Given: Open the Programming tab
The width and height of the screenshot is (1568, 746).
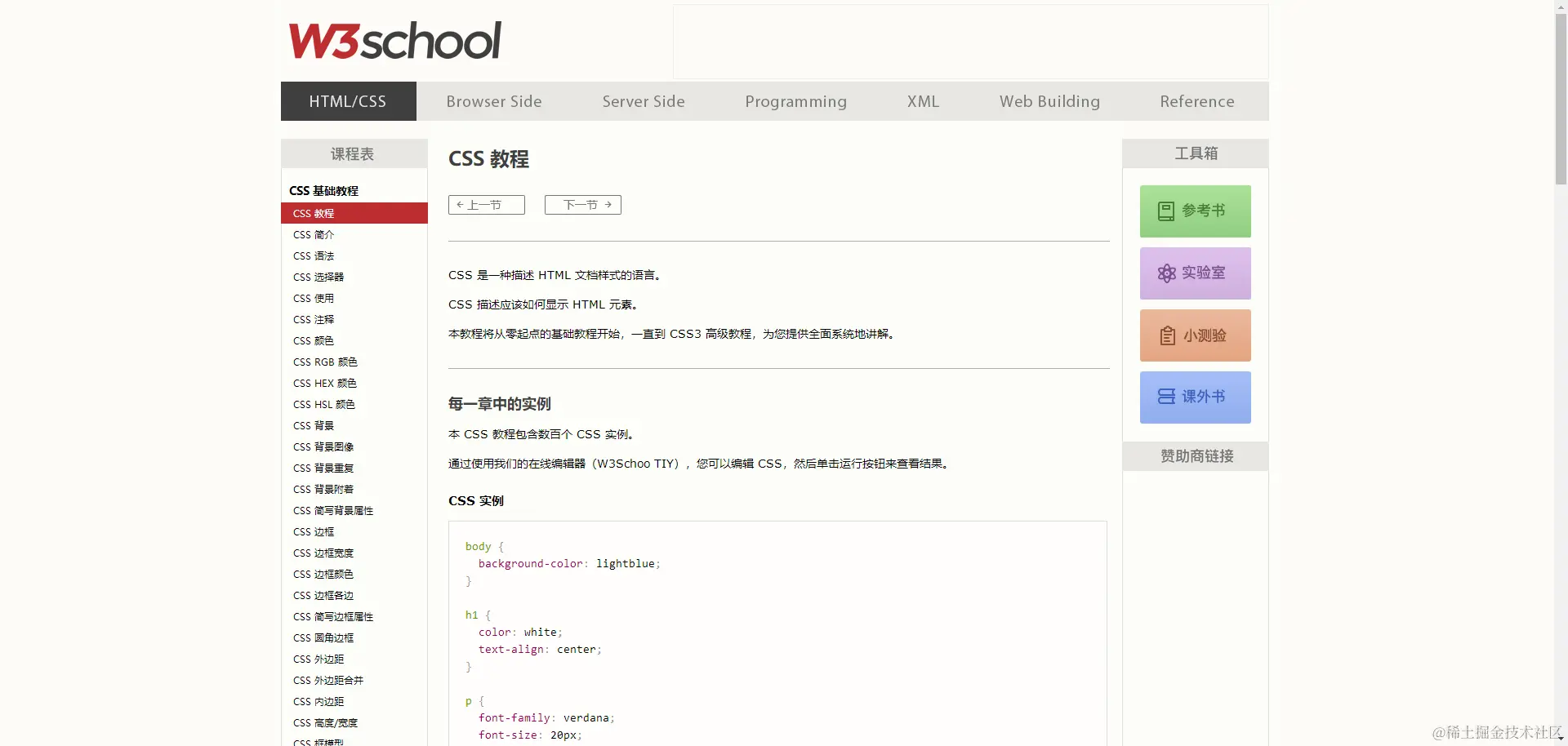Looking at the screenshot, I should point(795,101).
